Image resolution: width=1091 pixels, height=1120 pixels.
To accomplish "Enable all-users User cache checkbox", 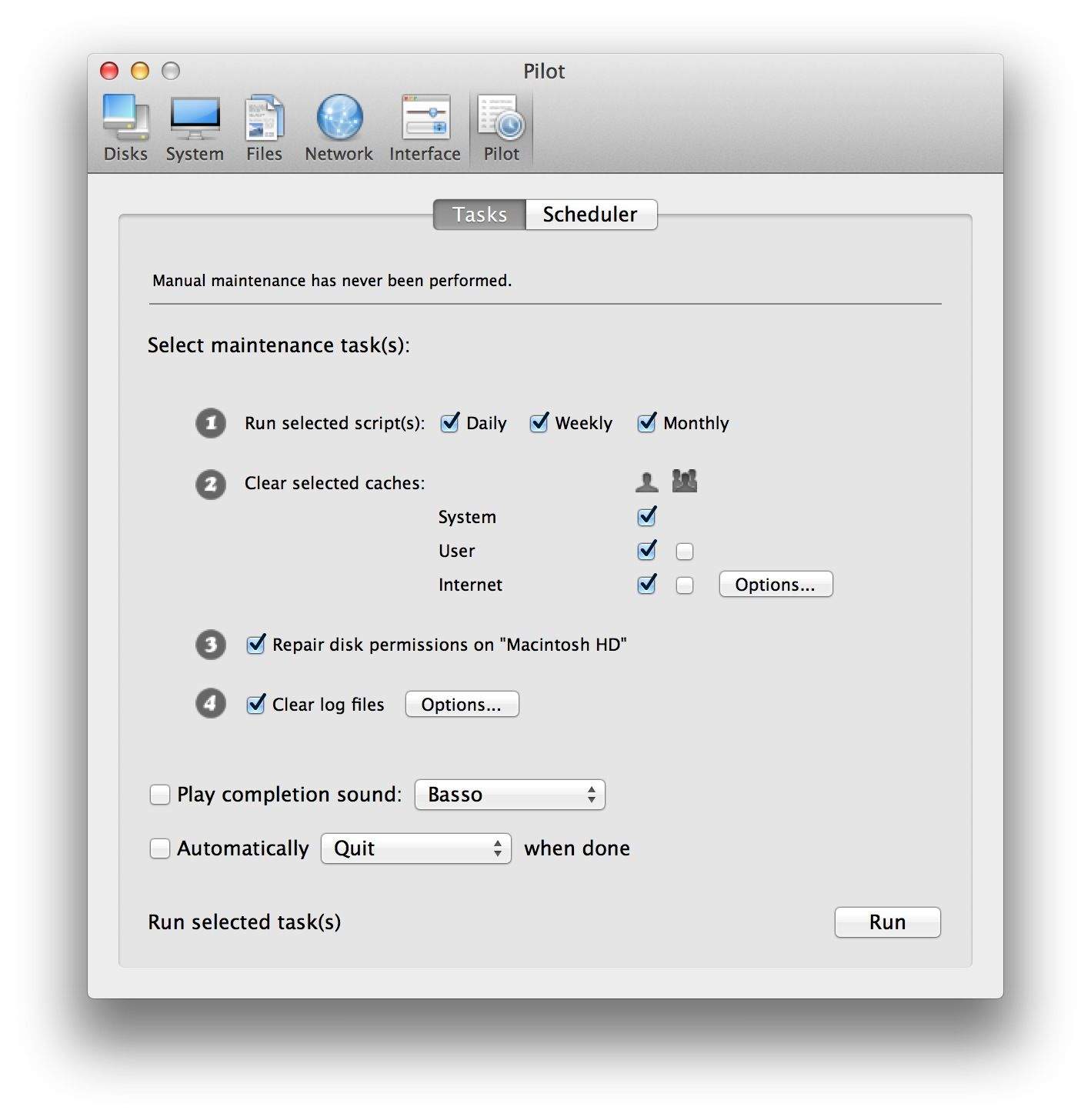I will click(685, 552).
